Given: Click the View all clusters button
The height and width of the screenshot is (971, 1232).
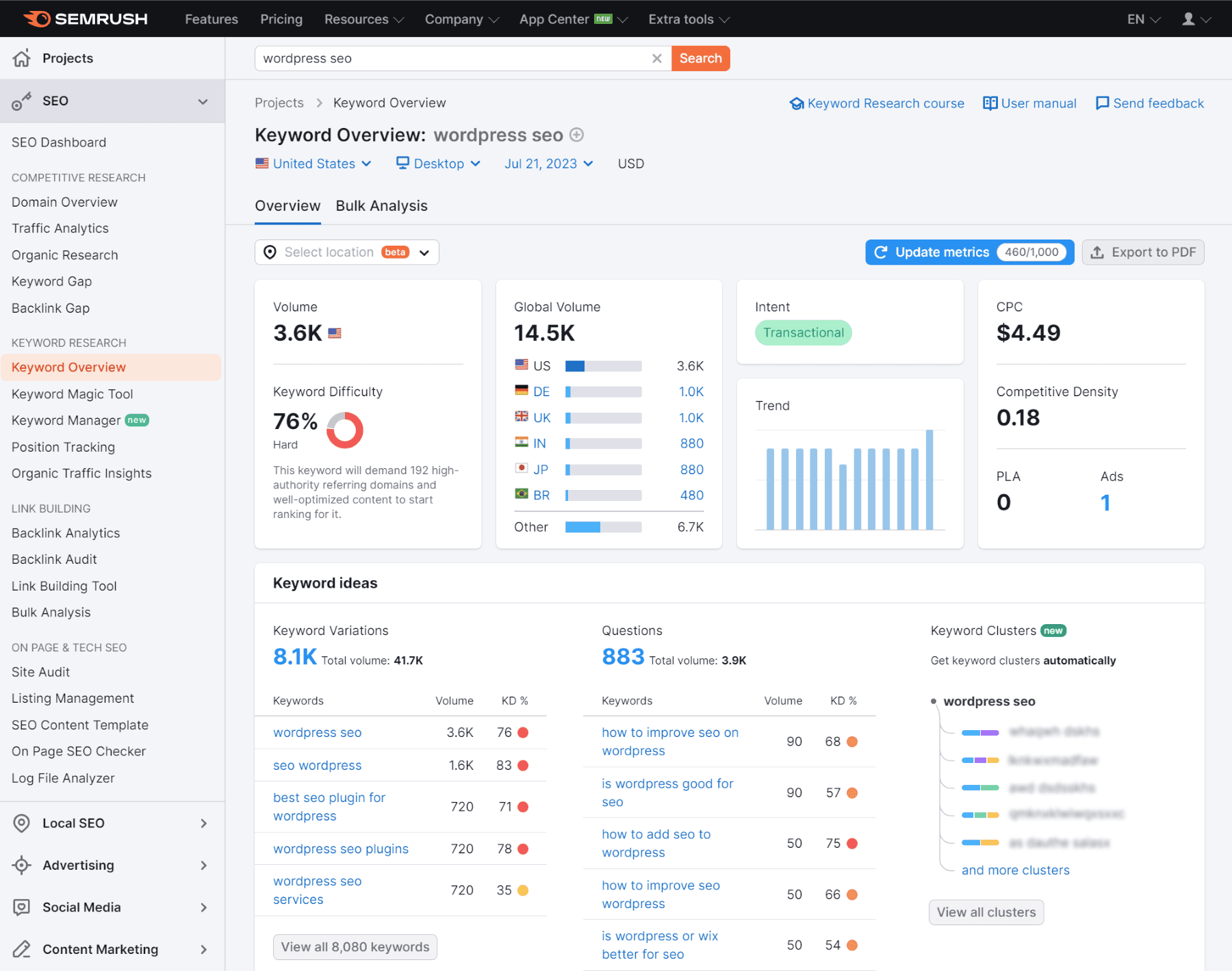Looking at the screenshot, I should [986, 912].
